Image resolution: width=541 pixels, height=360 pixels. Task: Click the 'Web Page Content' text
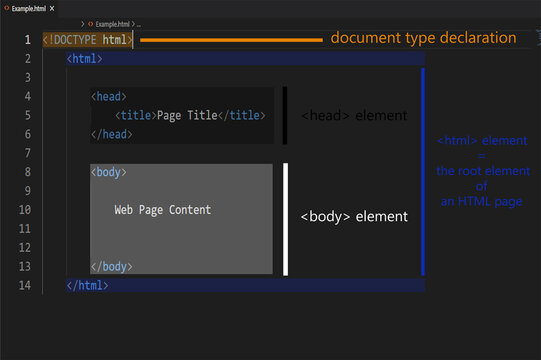163,210
